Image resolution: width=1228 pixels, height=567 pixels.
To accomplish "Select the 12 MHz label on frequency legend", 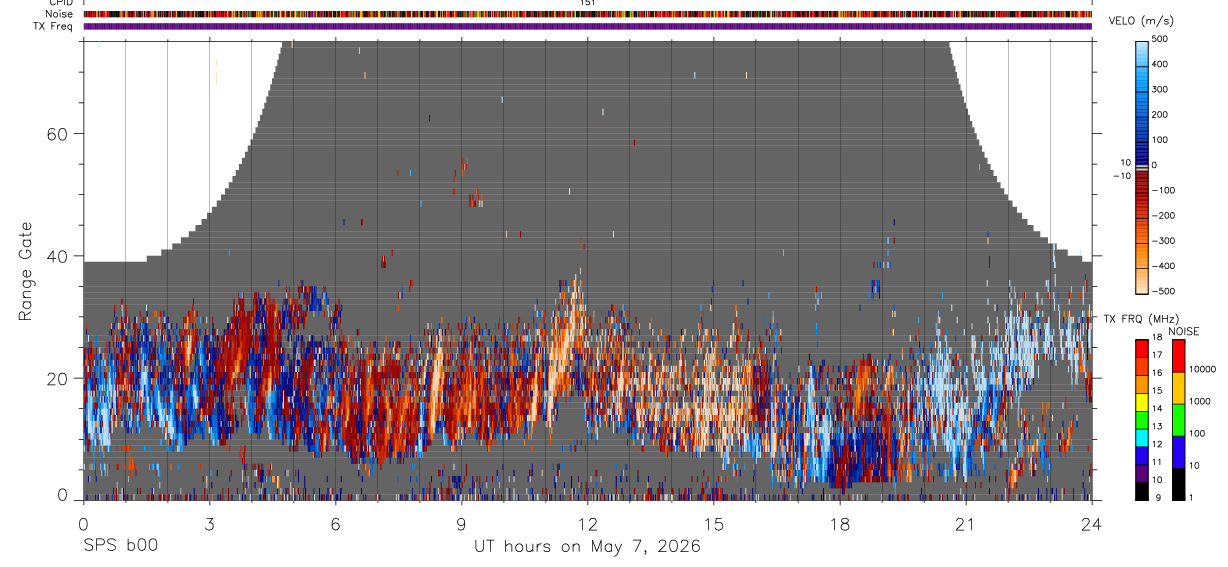I will point(1157,444).
